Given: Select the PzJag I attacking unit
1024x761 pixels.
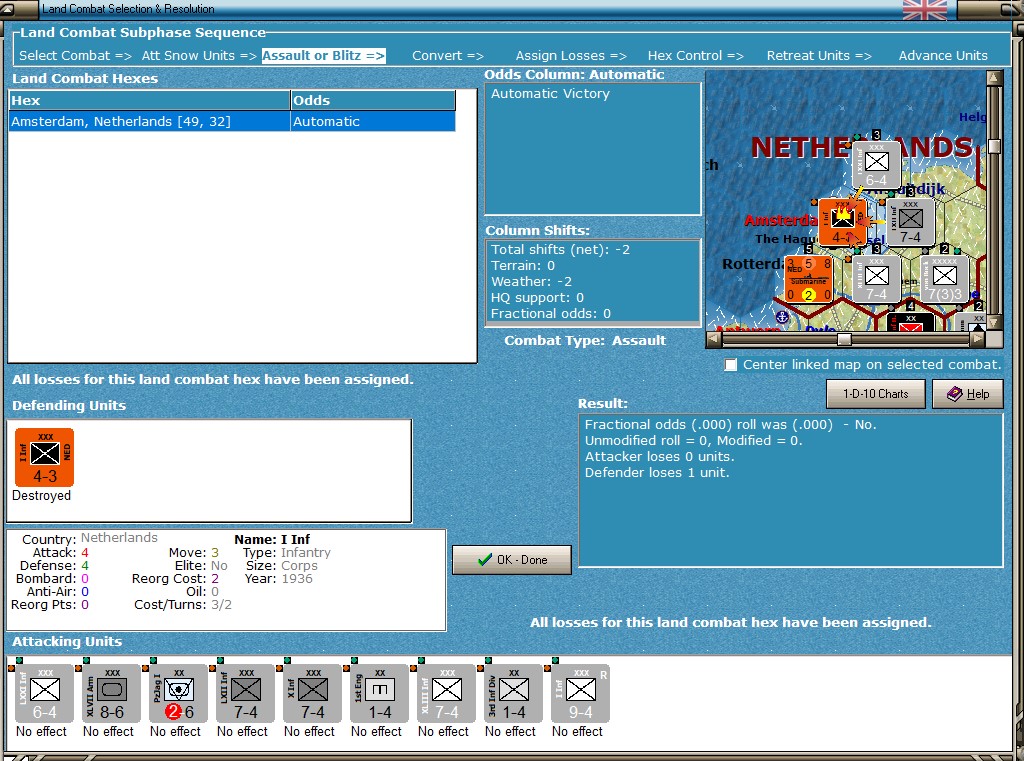Looking at the screenshot, I should (x=178, y=694).
